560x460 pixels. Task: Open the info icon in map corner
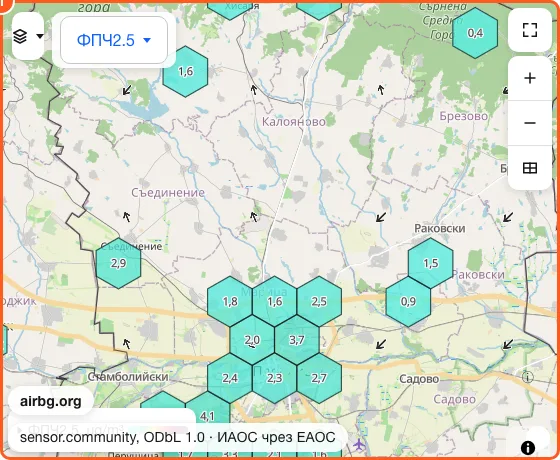point(528,448)
